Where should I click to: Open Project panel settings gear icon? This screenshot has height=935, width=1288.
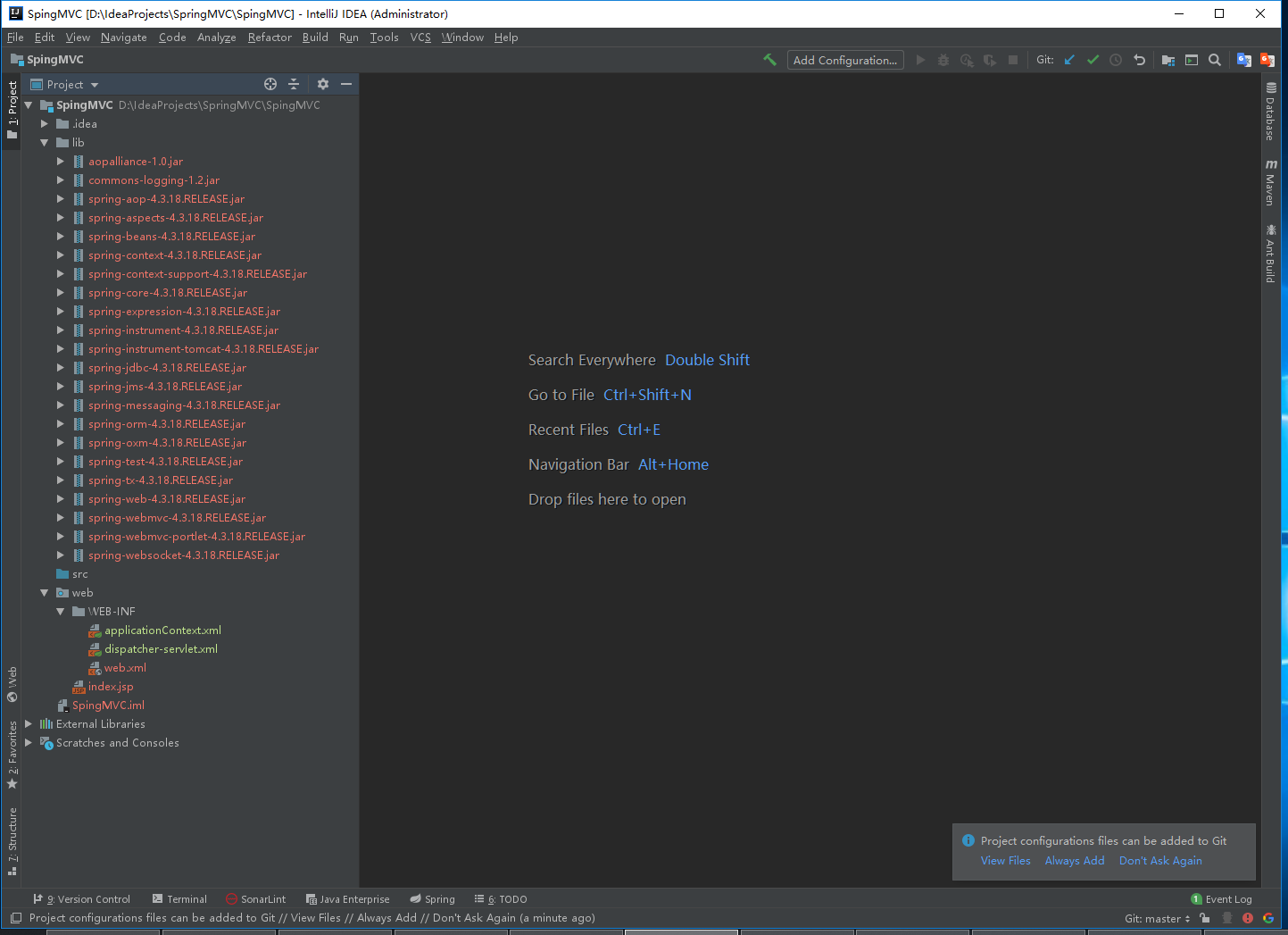pos(323,84)
